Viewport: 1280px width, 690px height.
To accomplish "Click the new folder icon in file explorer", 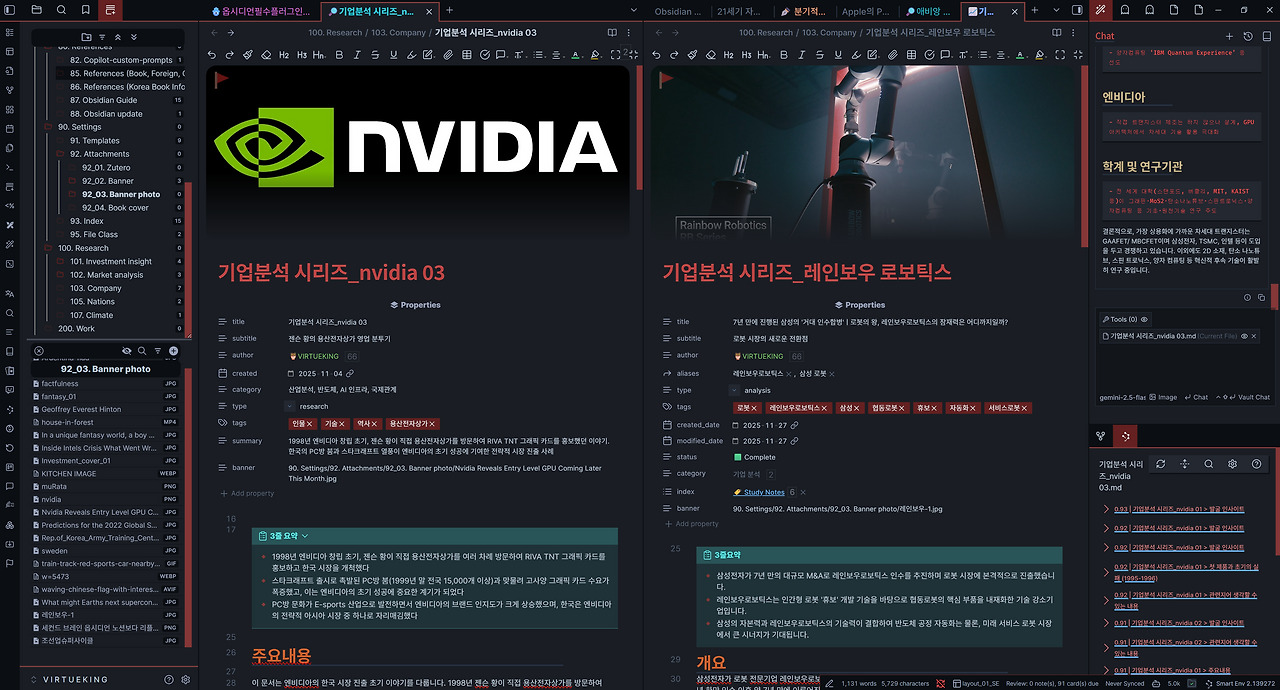I will pos(87,36).
